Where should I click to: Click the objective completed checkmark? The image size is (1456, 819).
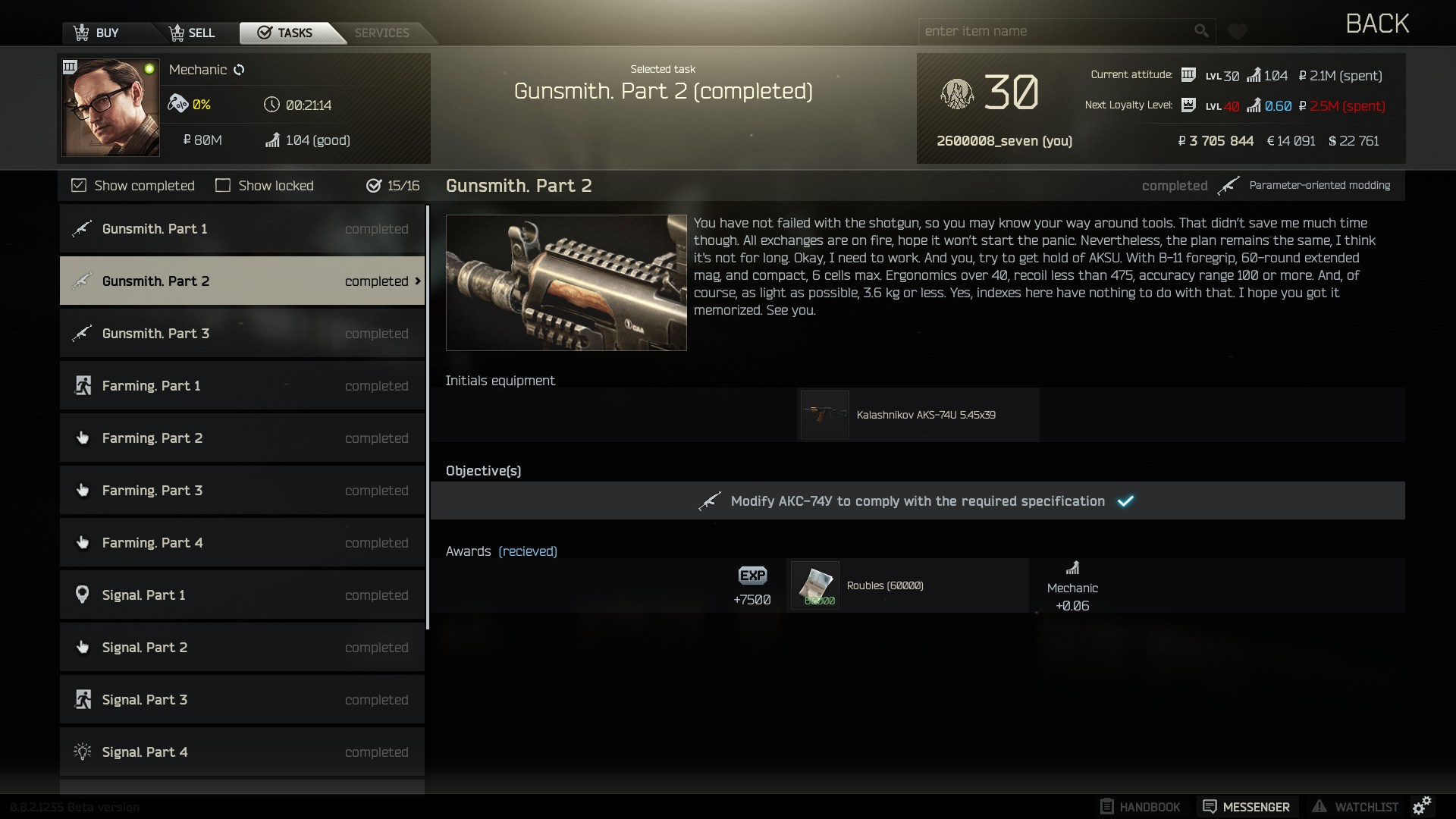pyautogui.click(x=1125, y=501)
